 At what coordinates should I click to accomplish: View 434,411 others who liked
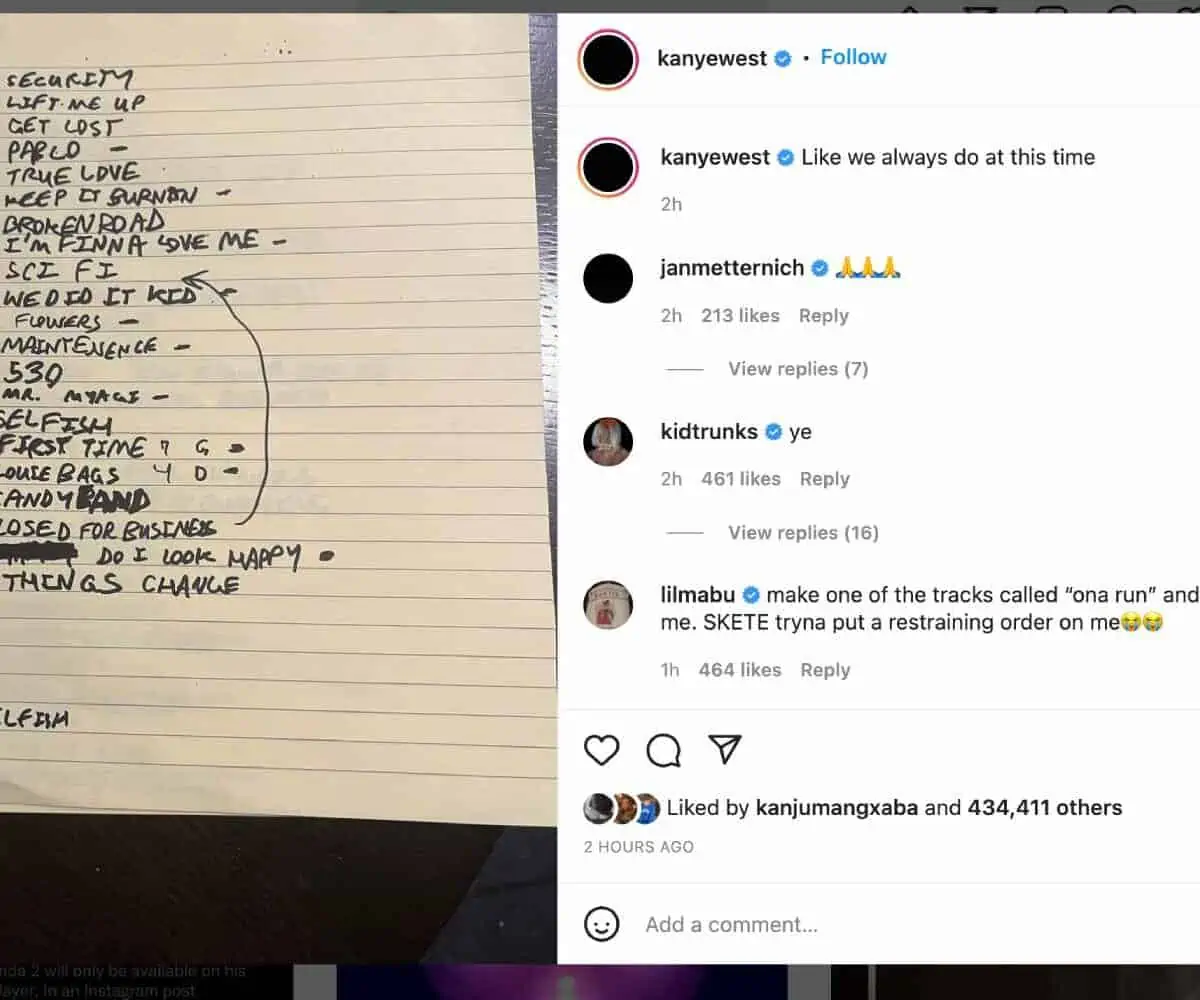[x=1043, y=808]
